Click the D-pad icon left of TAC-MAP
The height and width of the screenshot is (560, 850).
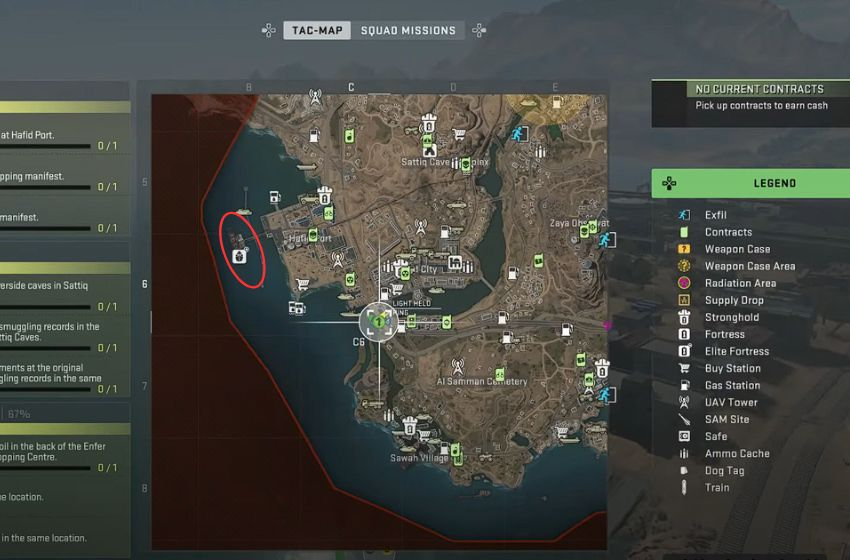268,30
